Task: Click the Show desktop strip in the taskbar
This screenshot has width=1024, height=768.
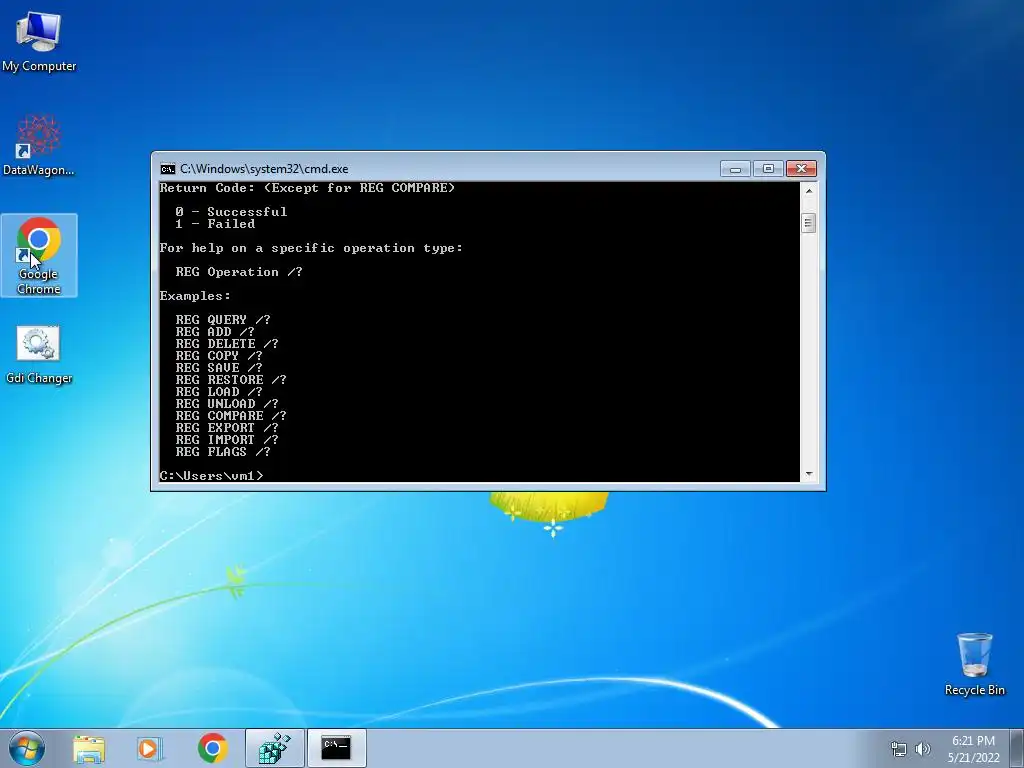Action: coord(1017,748)
